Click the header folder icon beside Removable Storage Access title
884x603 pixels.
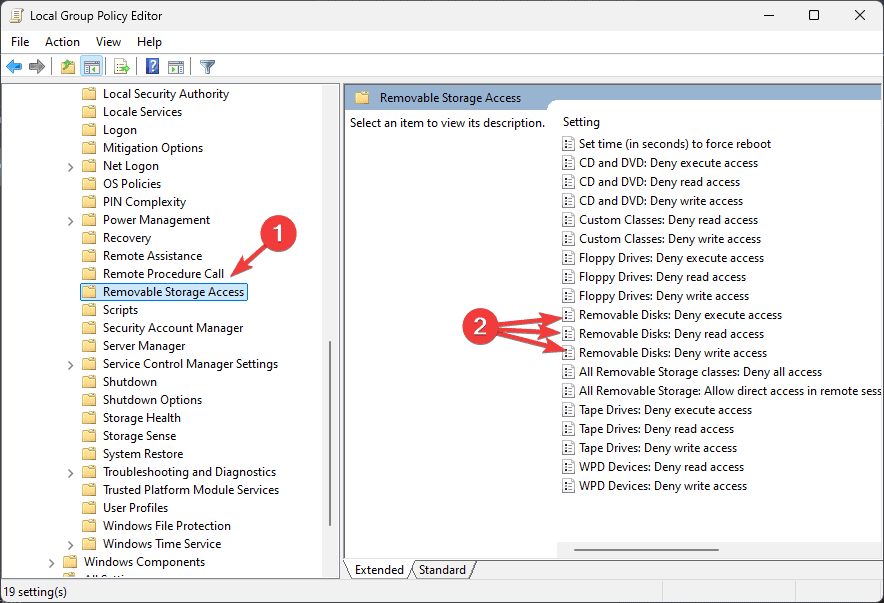362,98
